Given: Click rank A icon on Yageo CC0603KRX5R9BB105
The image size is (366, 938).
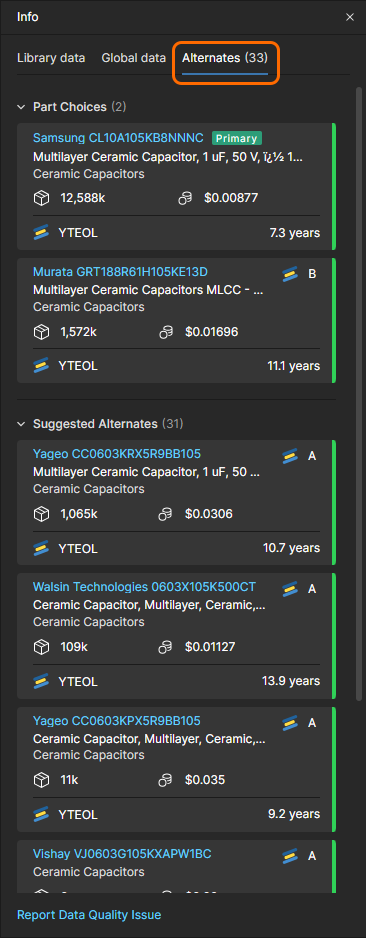Looking at the screenshot, I should 290,456.
